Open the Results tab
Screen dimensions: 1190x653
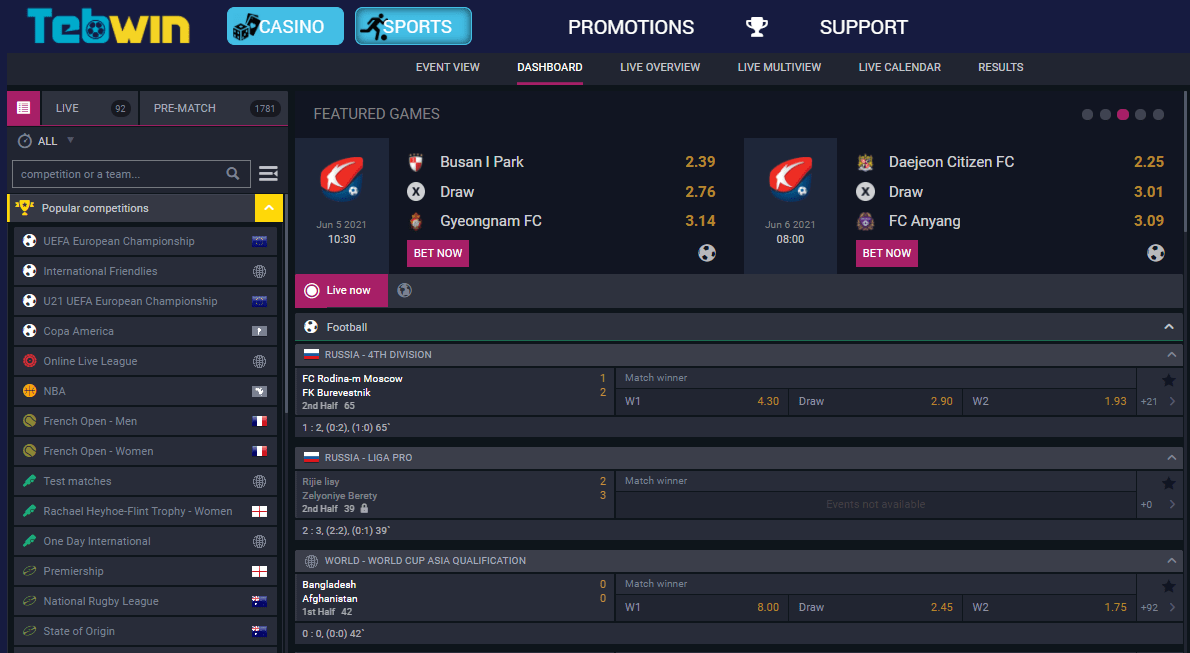pos(1000,68)
